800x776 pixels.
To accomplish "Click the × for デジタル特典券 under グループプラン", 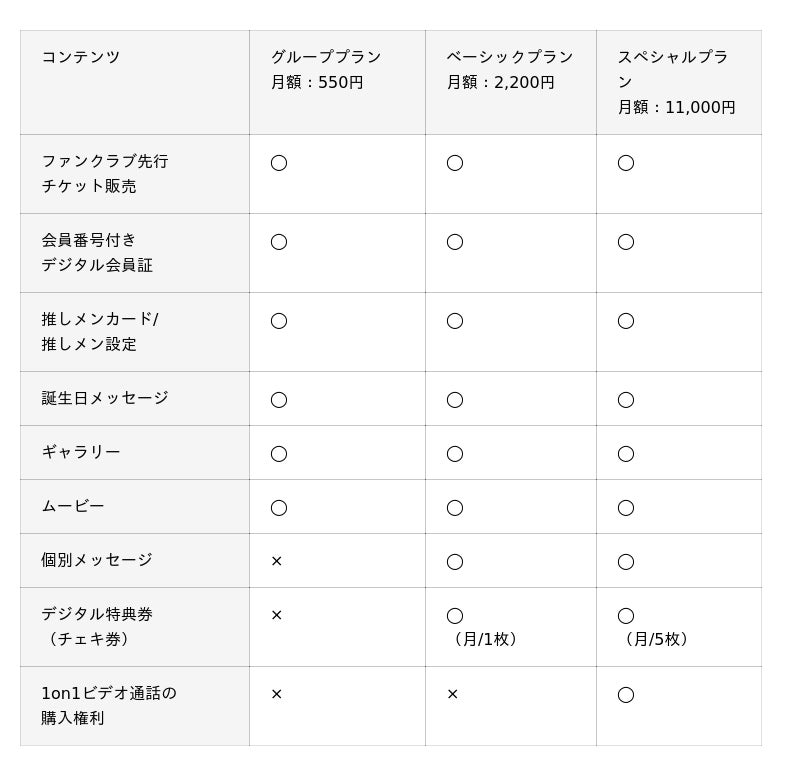I will 277,615.
